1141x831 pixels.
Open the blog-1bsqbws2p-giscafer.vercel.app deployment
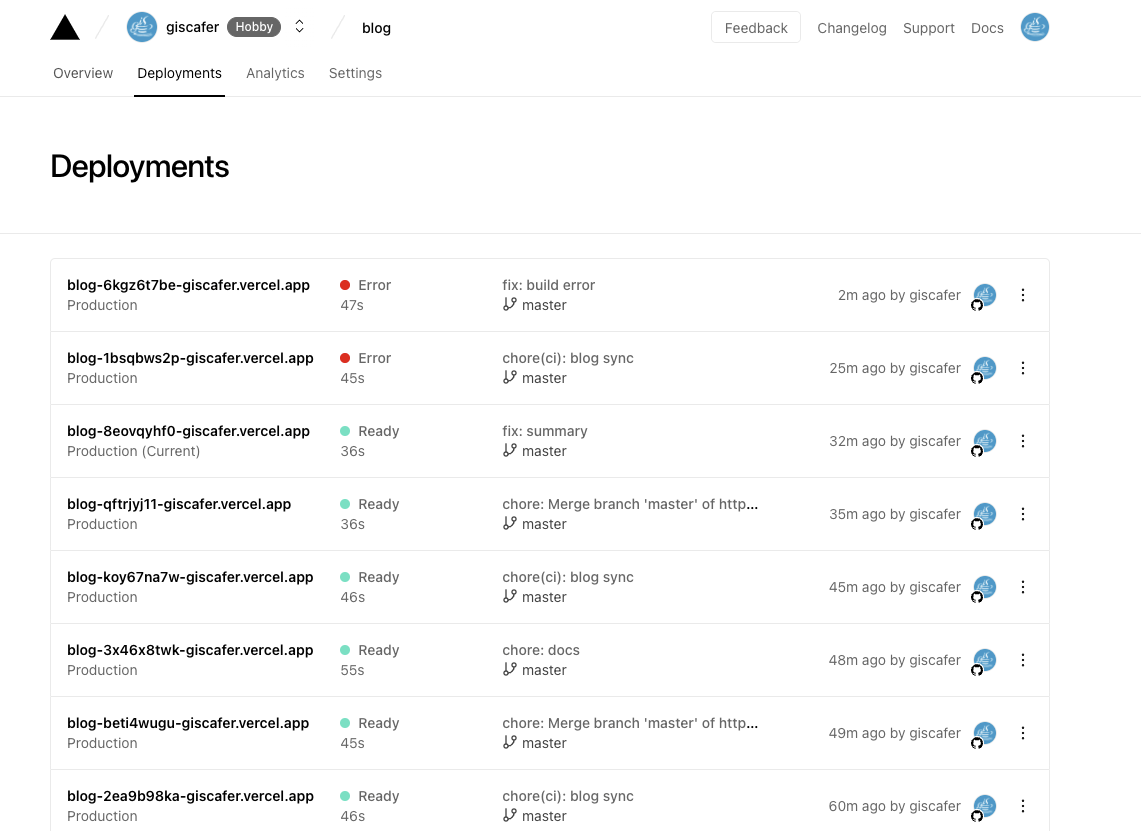(190, 358)
